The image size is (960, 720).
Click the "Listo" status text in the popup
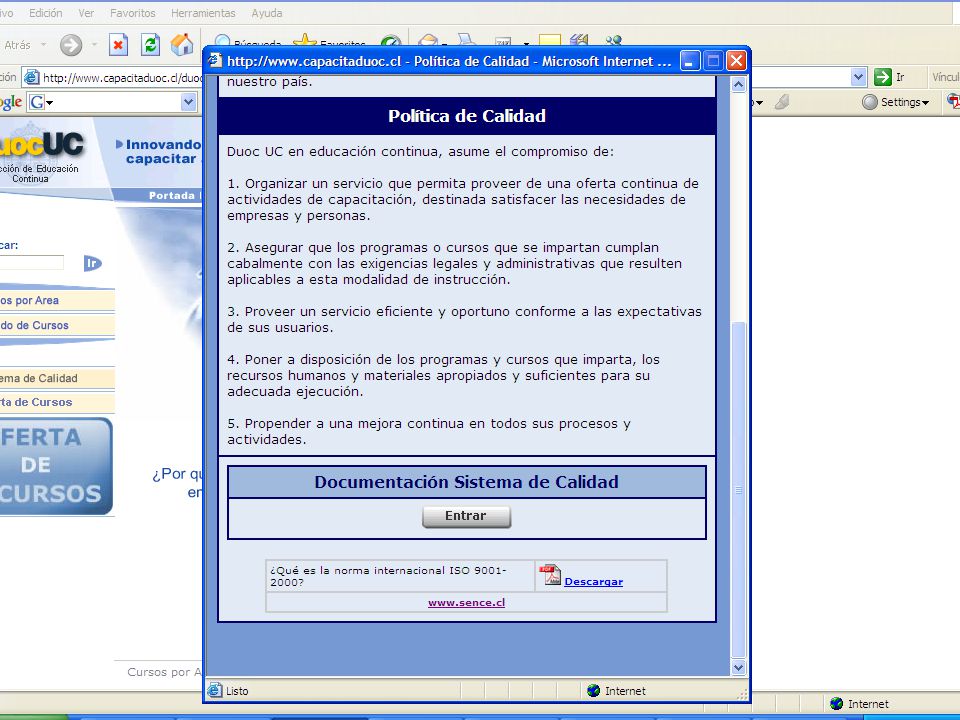237,691
